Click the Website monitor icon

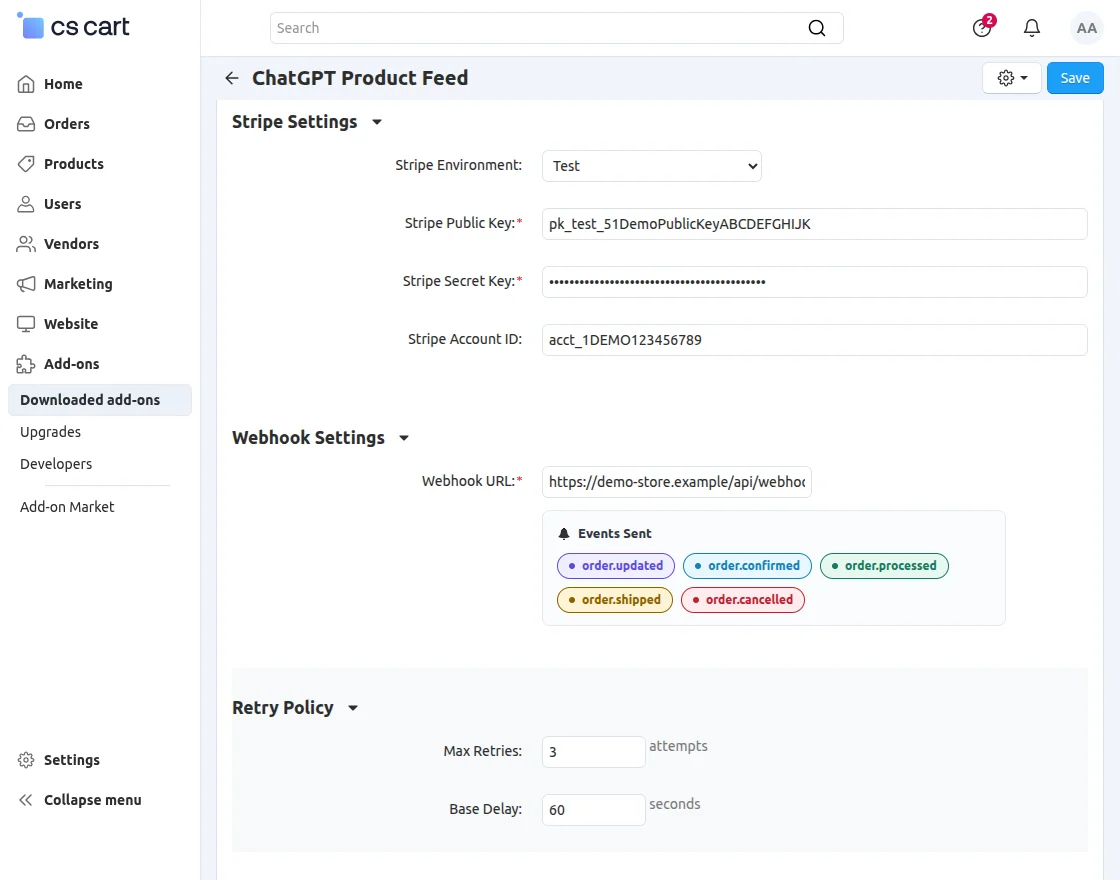point(26,324)
